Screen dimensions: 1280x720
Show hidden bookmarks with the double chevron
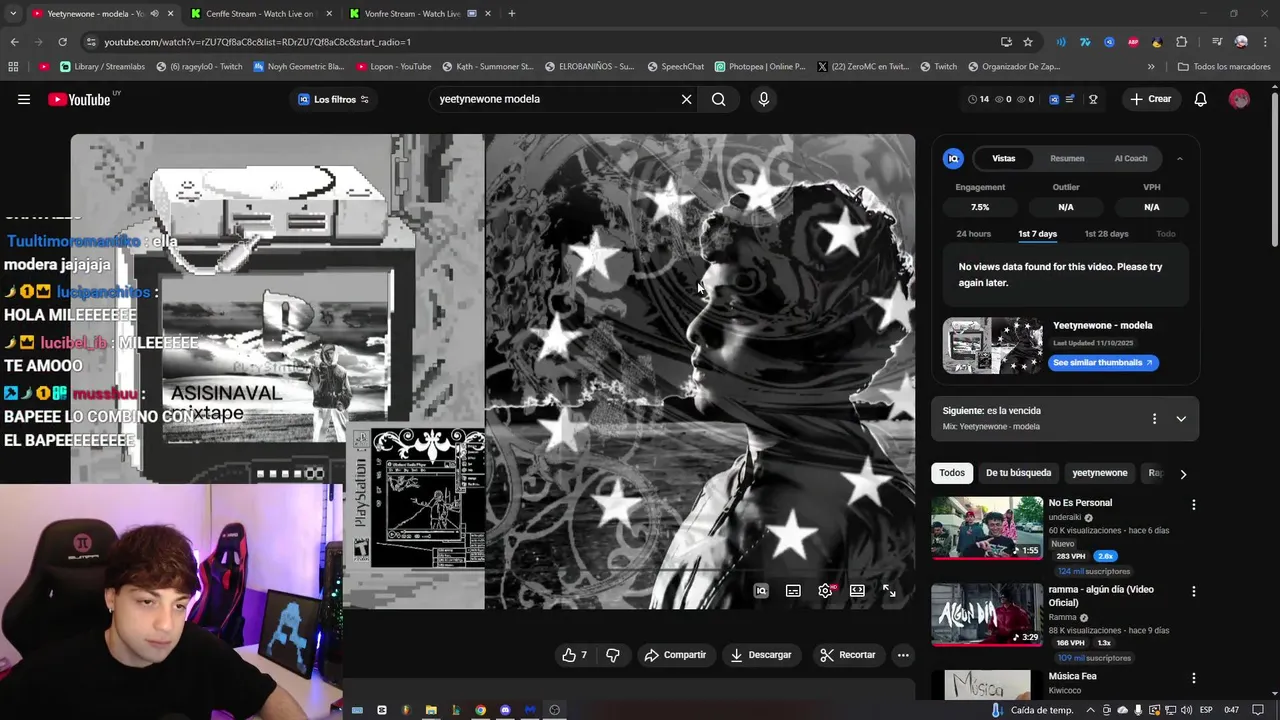pyautogui.click(x=1151, y=67)
